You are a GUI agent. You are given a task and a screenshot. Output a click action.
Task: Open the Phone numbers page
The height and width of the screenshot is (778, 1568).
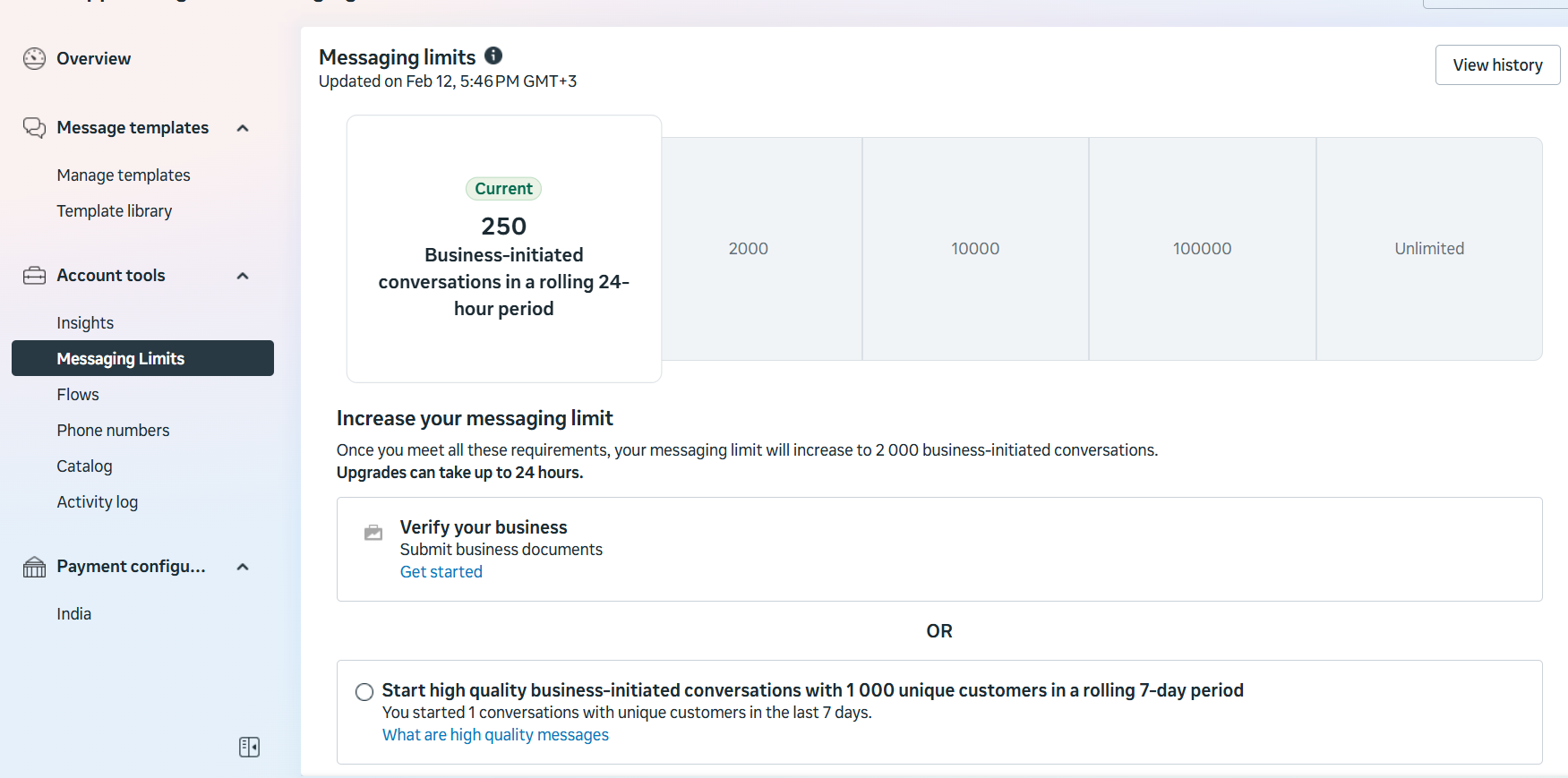[x=113, y=431]
